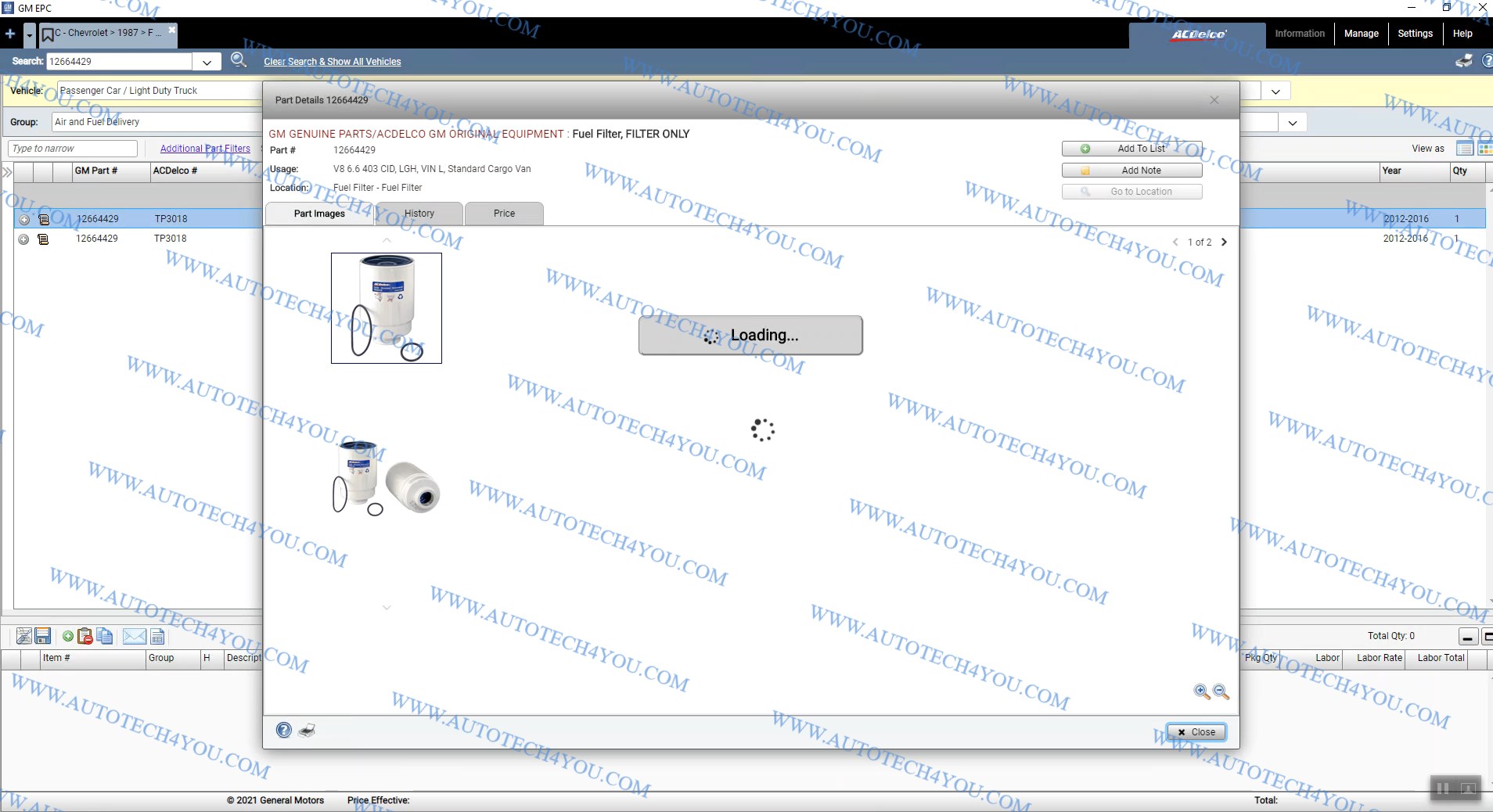Click the clipboard remove icon in list toolbar
The width and height of the screenshot is (1493, 812).
click(85, 636)
